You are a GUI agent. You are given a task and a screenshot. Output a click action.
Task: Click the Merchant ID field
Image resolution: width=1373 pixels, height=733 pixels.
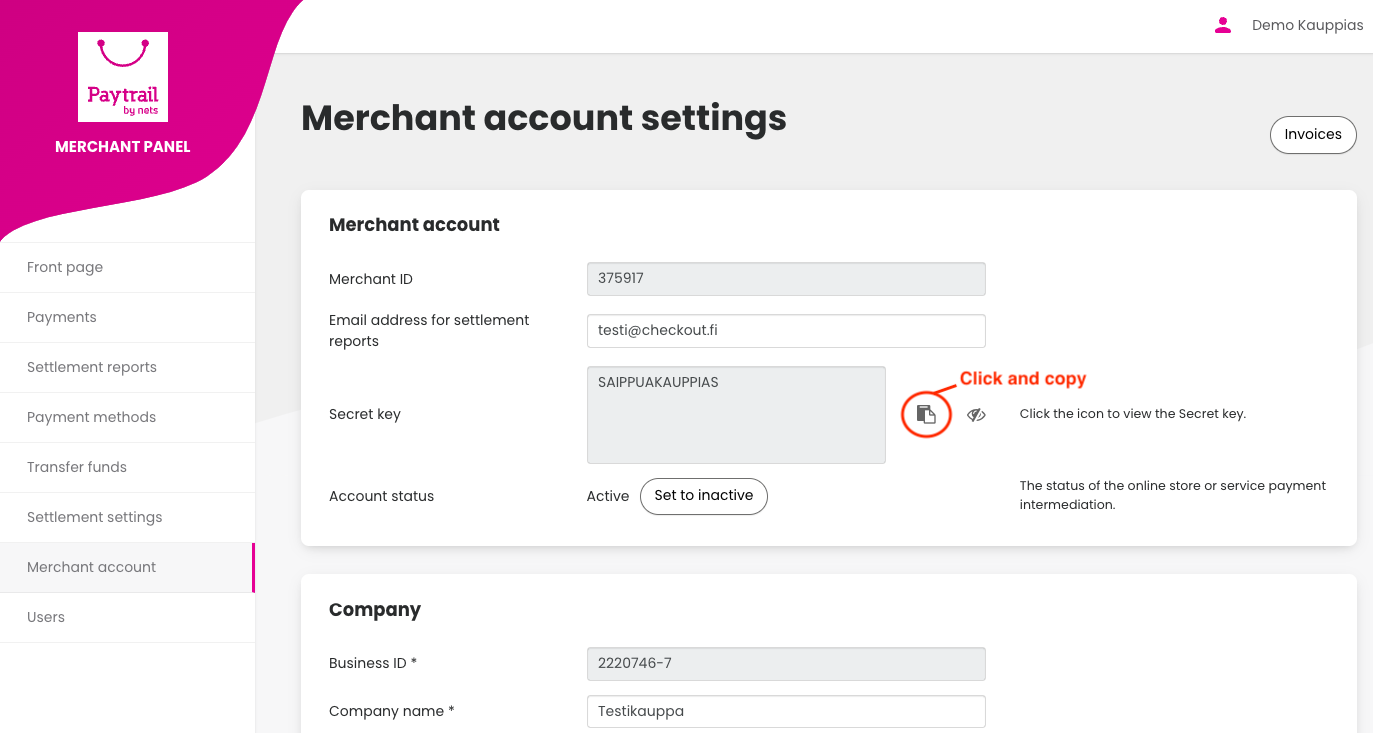point(786,279)
